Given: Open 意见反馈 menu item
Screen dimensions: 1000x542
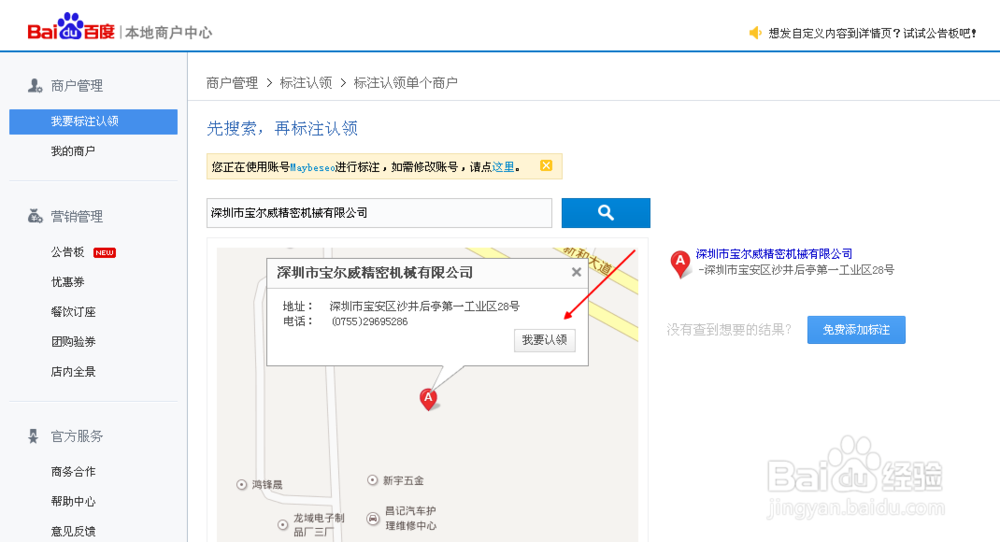Looking at the screenshot, I should tap(73, 531).
